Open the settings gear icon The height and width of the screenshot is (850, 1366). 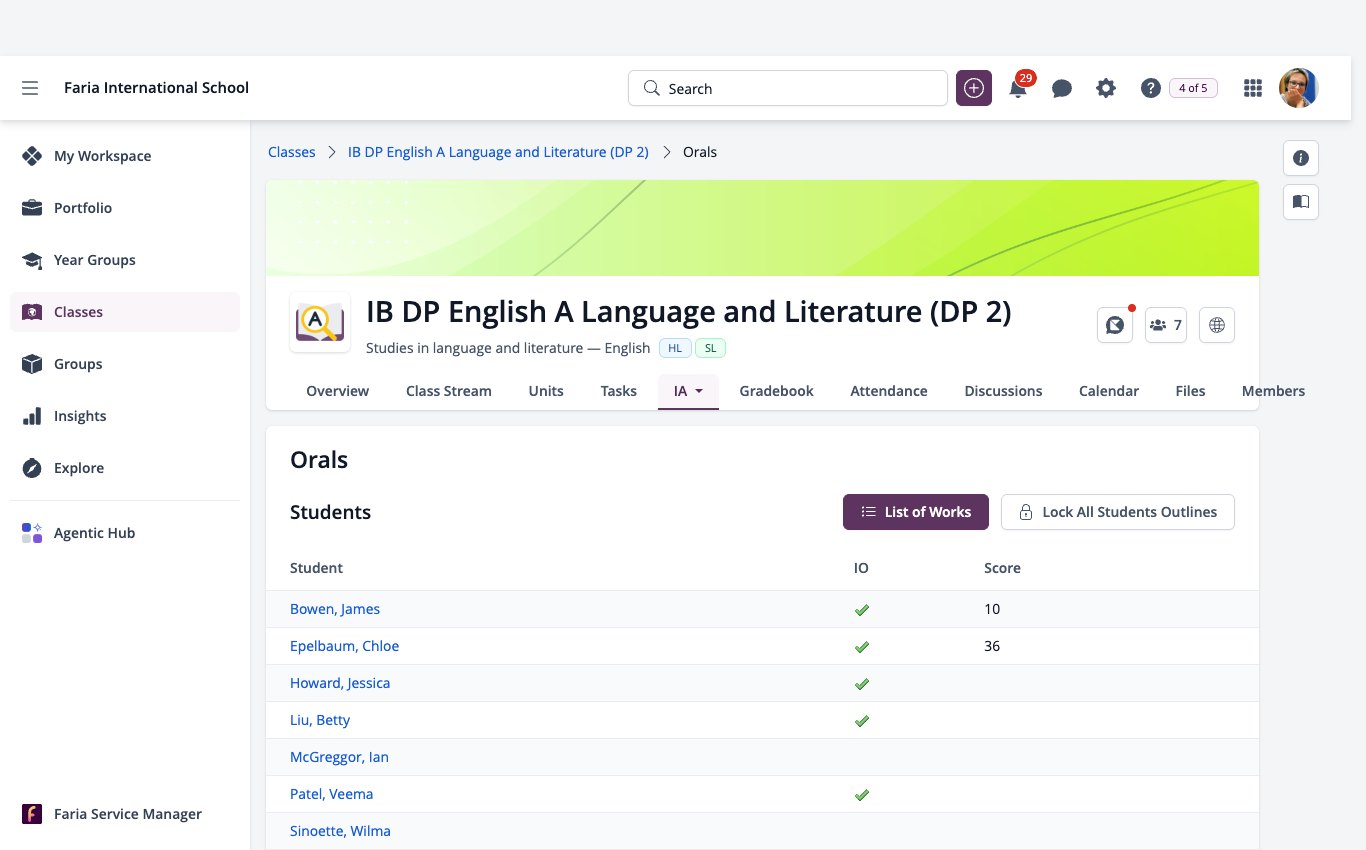(x=1106, y=88)
